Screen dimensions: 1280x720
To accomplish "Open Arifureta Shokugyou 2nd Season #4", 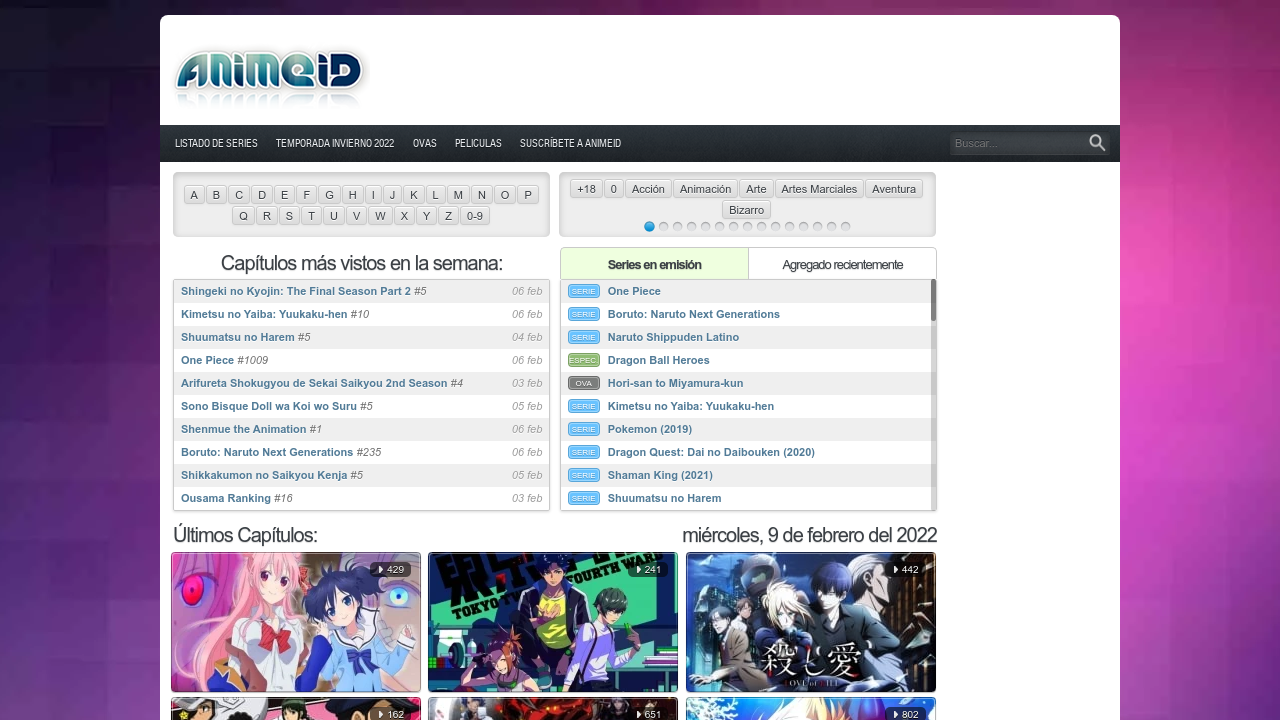I will pos(322,383).
